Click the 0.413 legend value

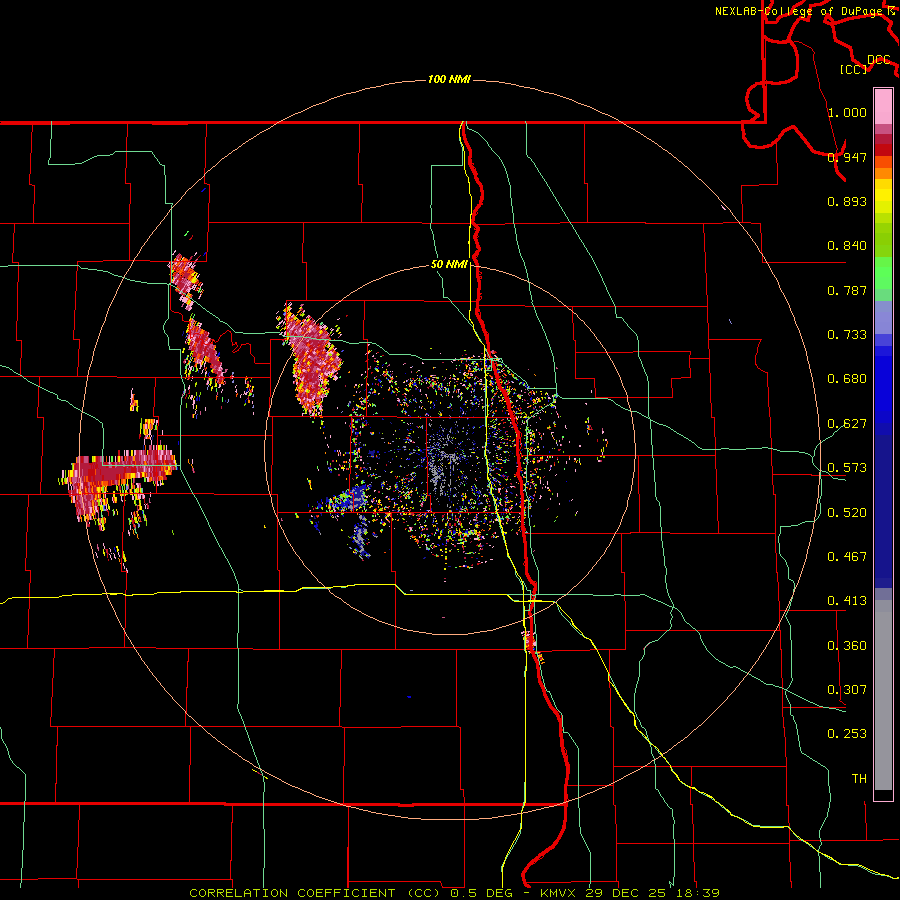click(x=847, y=601)
